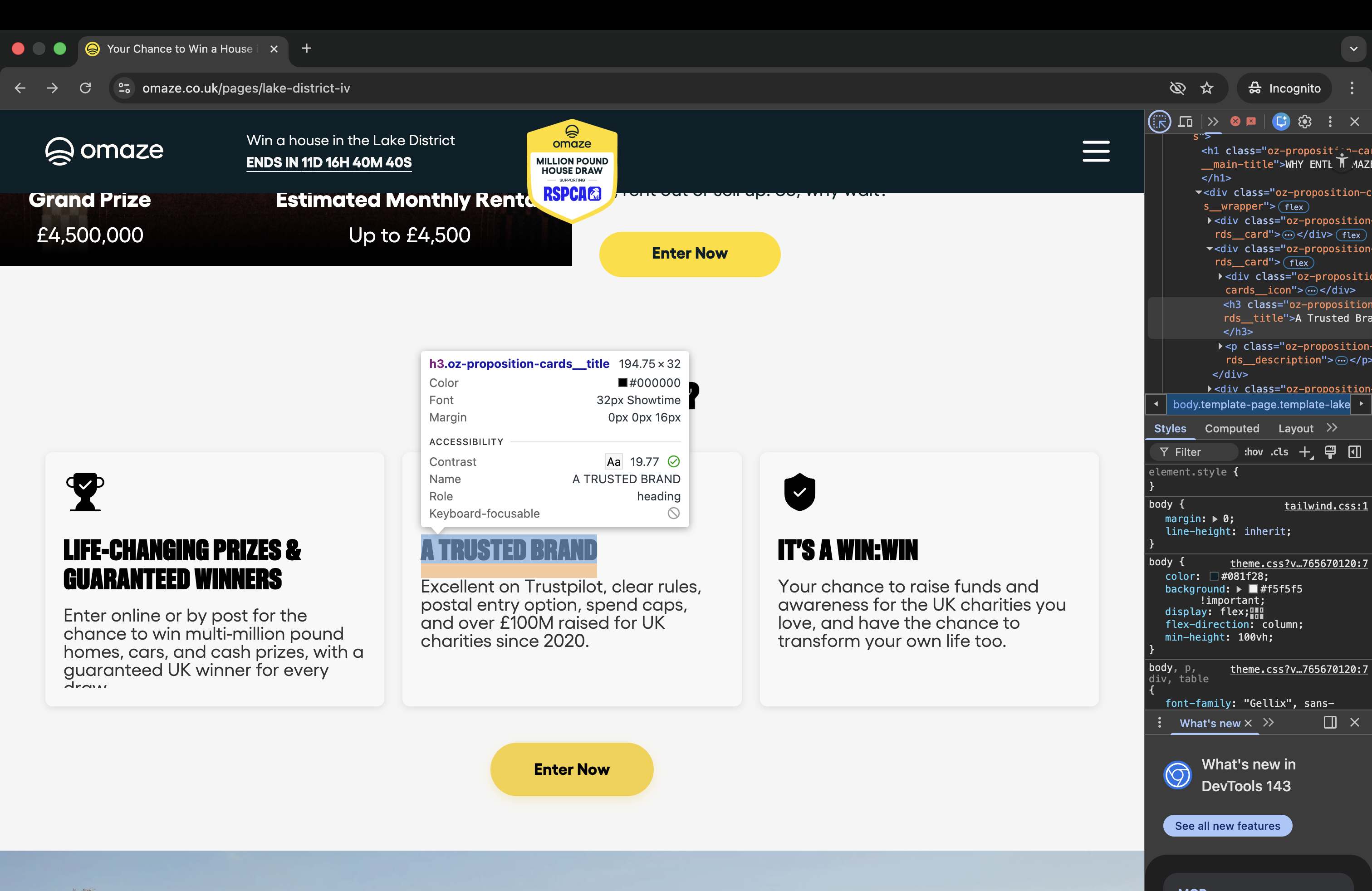Open the Chrome three-dot menu
Image resolution: width=1372 pixels, height=891 pixels.
pos(1352,88)
